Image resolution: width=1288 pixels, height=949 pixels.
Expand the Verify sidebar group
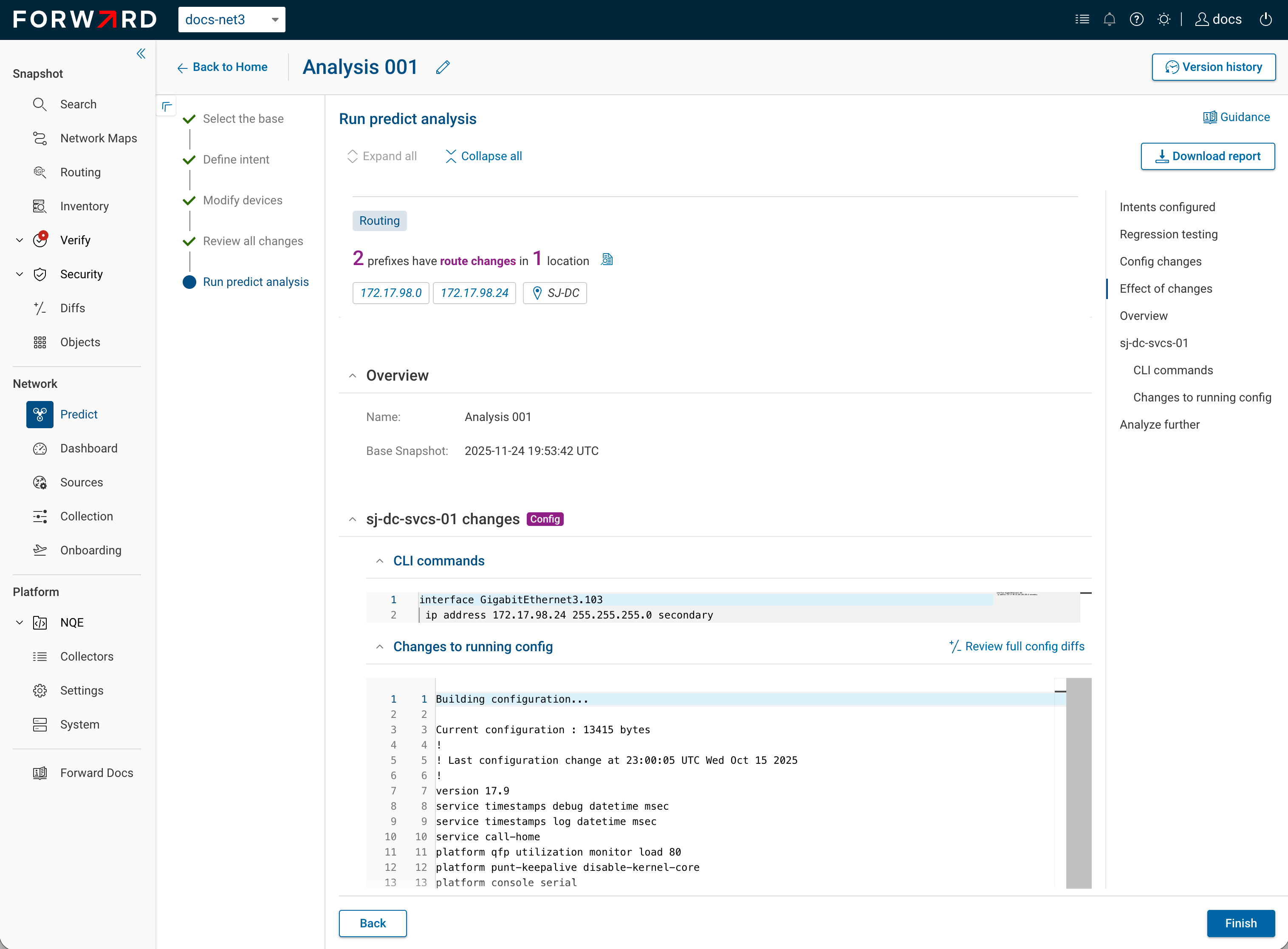[x=20, y=240]
